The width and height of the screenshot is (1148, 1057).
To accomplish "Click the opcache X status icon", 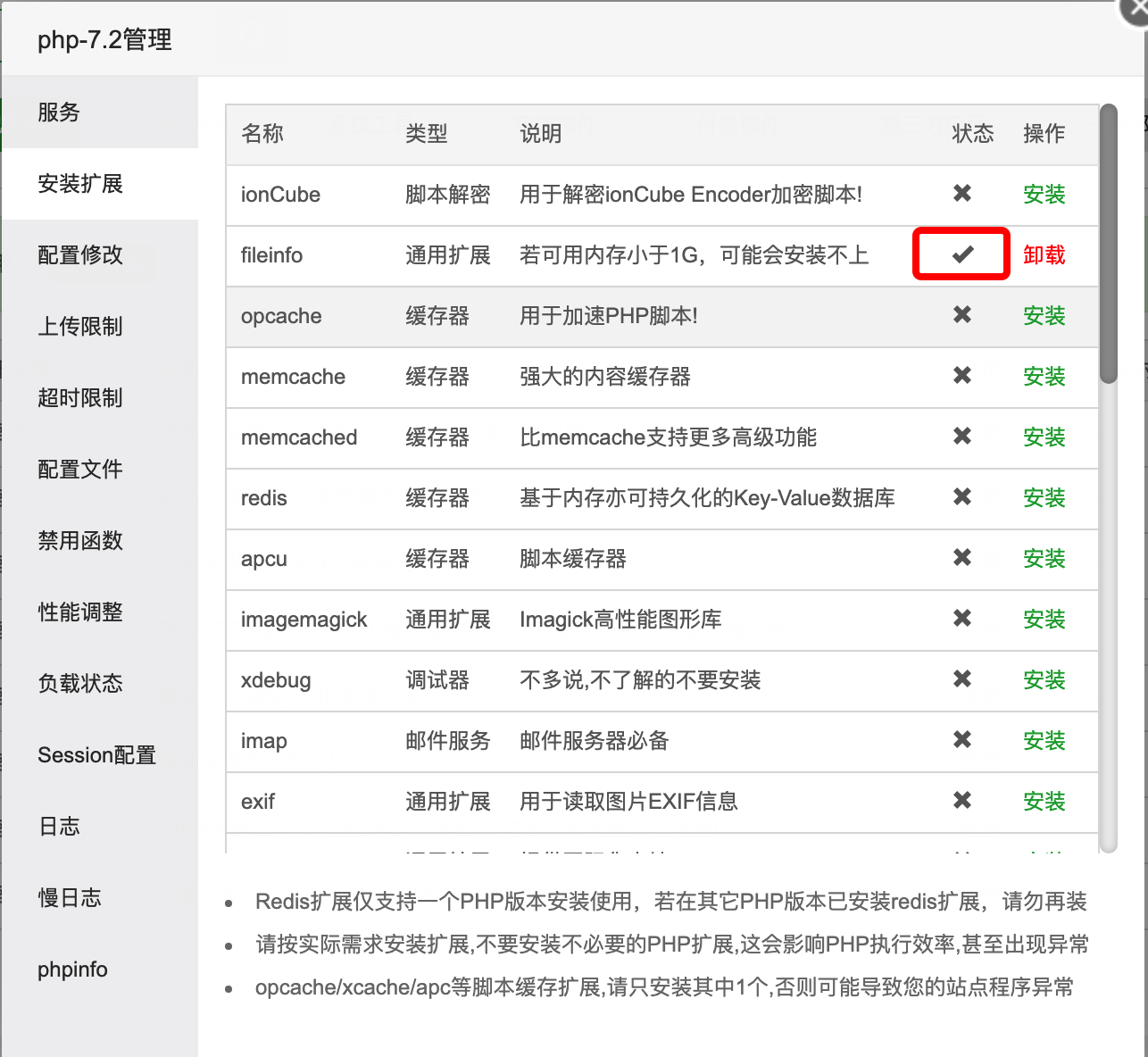I will click(961, 315).
